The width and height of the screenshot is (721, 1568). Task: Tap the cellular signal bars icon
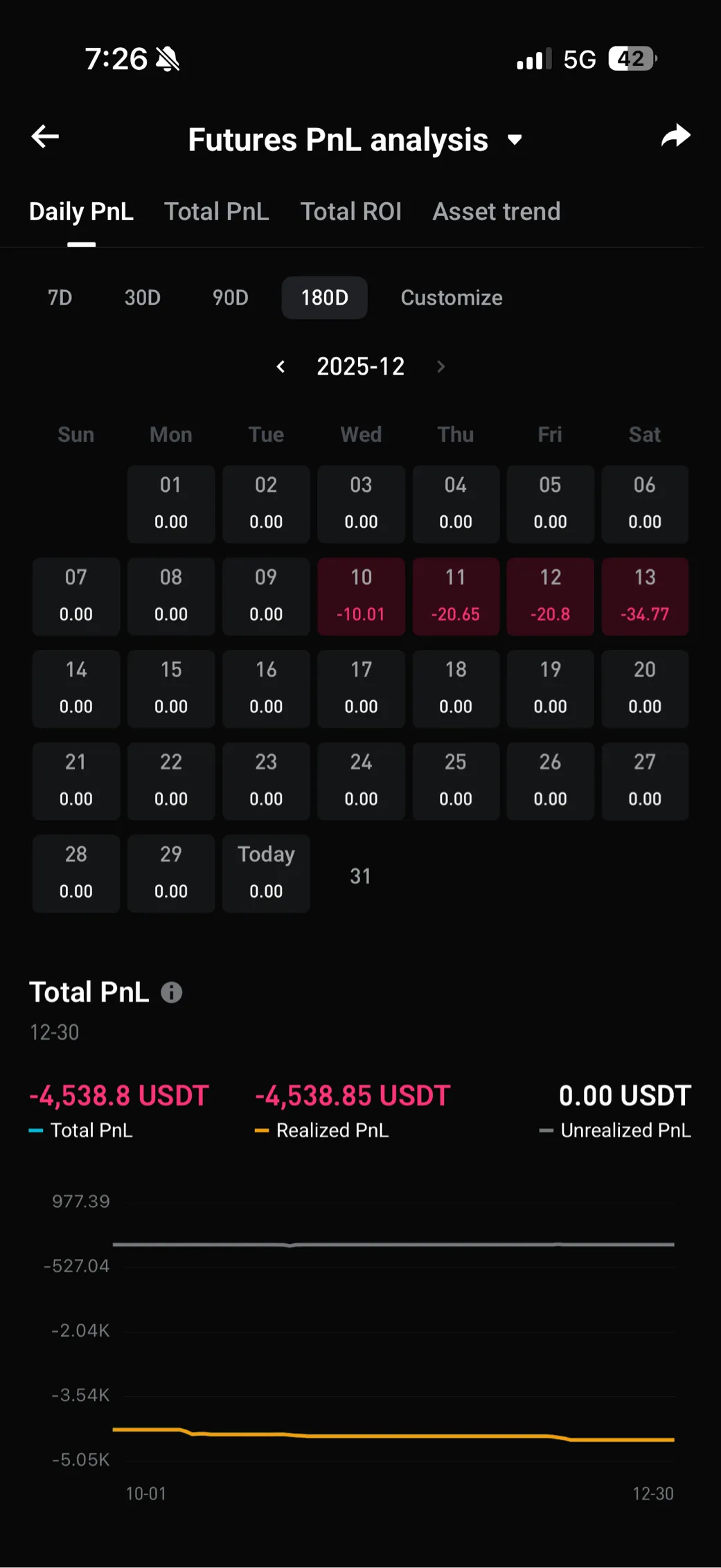534,60
